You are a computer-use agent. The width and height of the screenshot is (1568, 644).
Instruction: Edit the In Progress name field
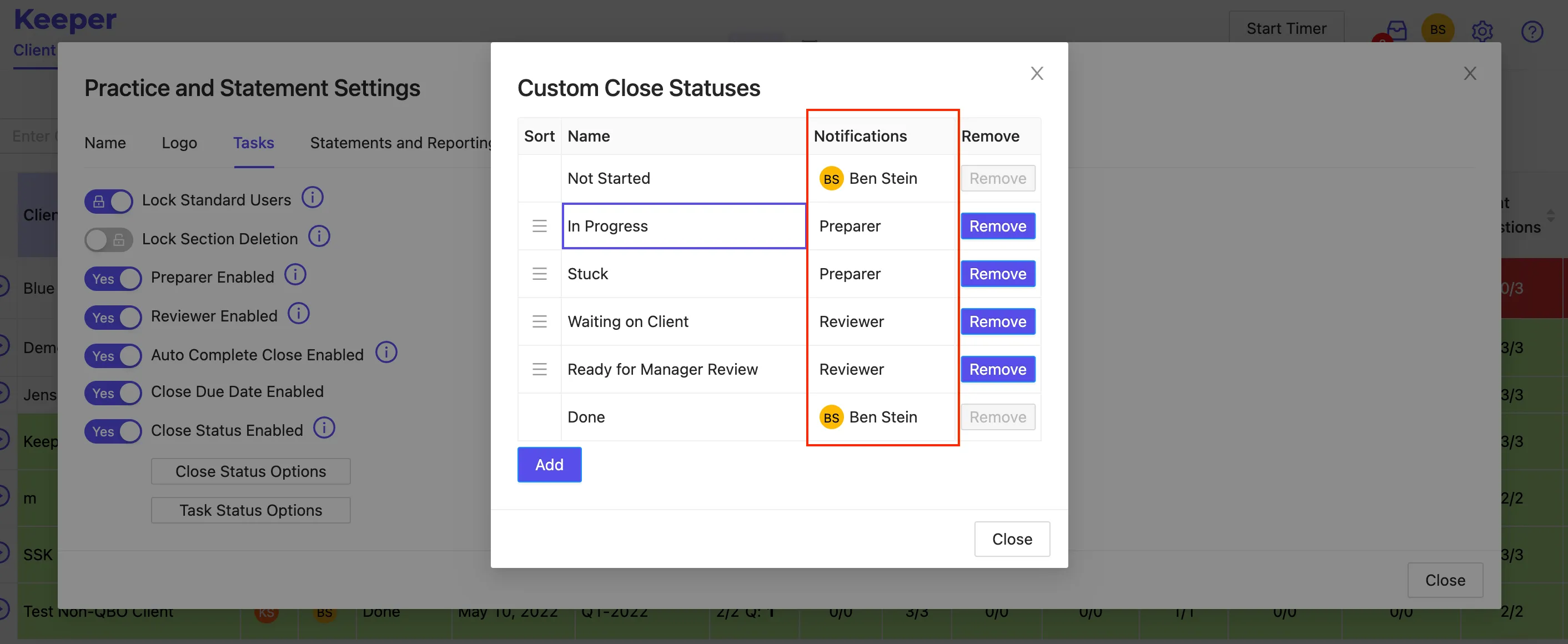click(684, 227)
